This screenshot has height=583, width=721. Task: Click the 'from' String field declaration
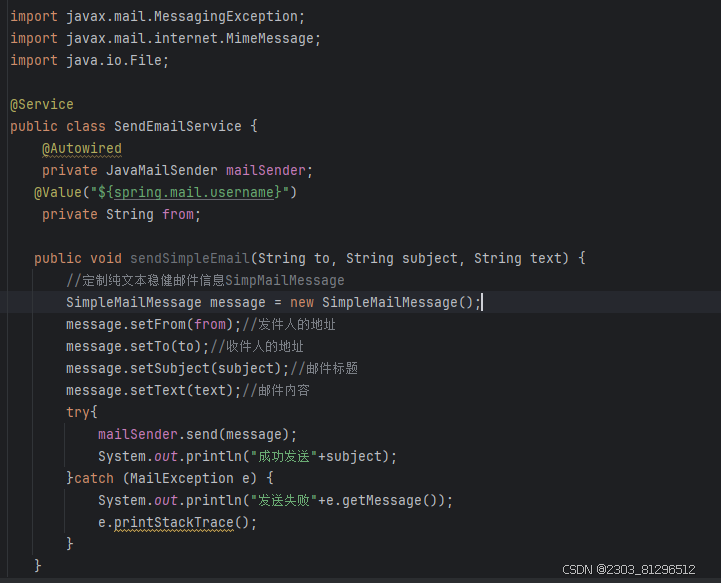[121, 215]
